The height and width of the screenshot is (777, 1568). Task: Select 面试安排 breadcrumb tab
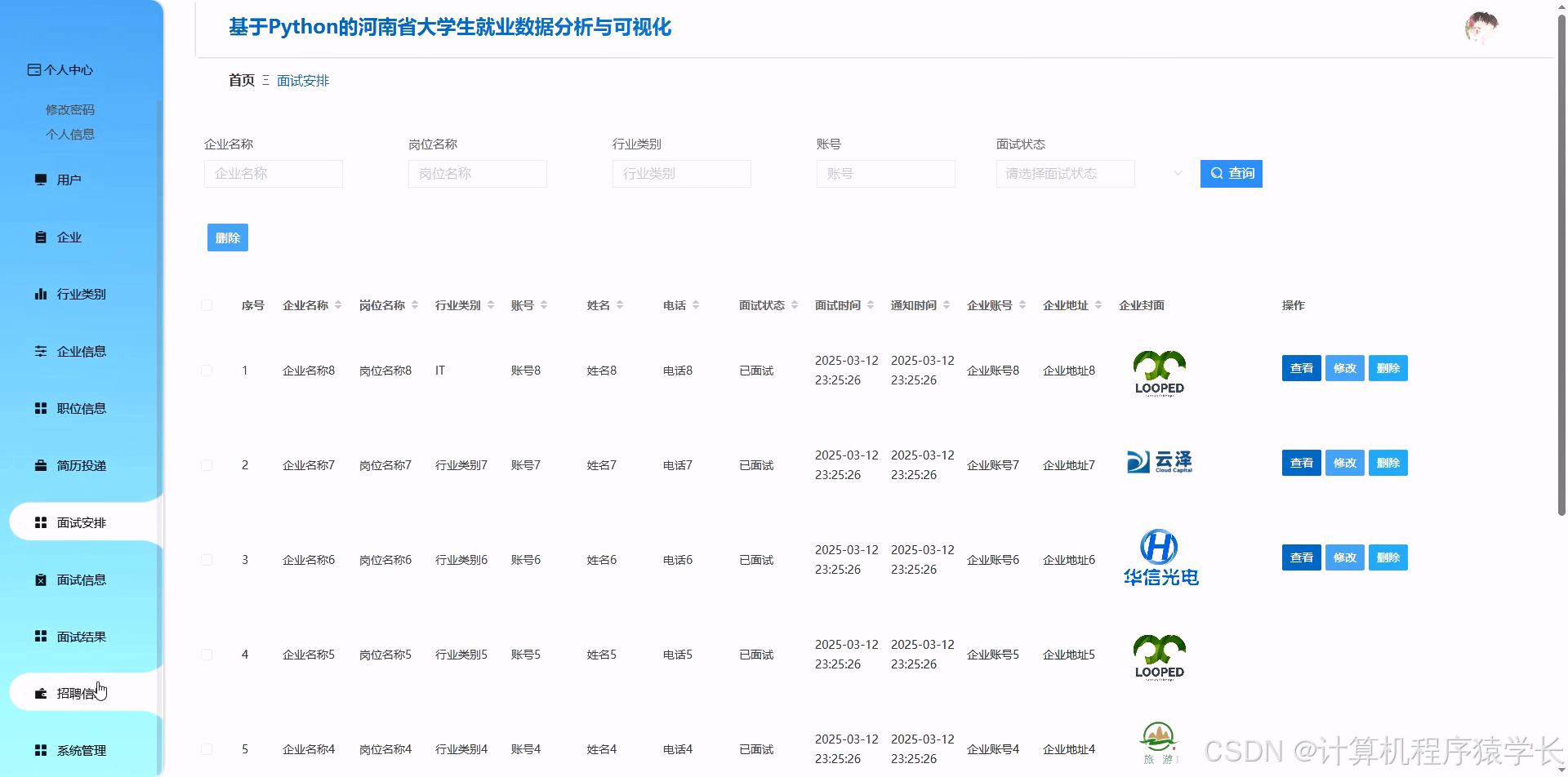pos(303,80)
